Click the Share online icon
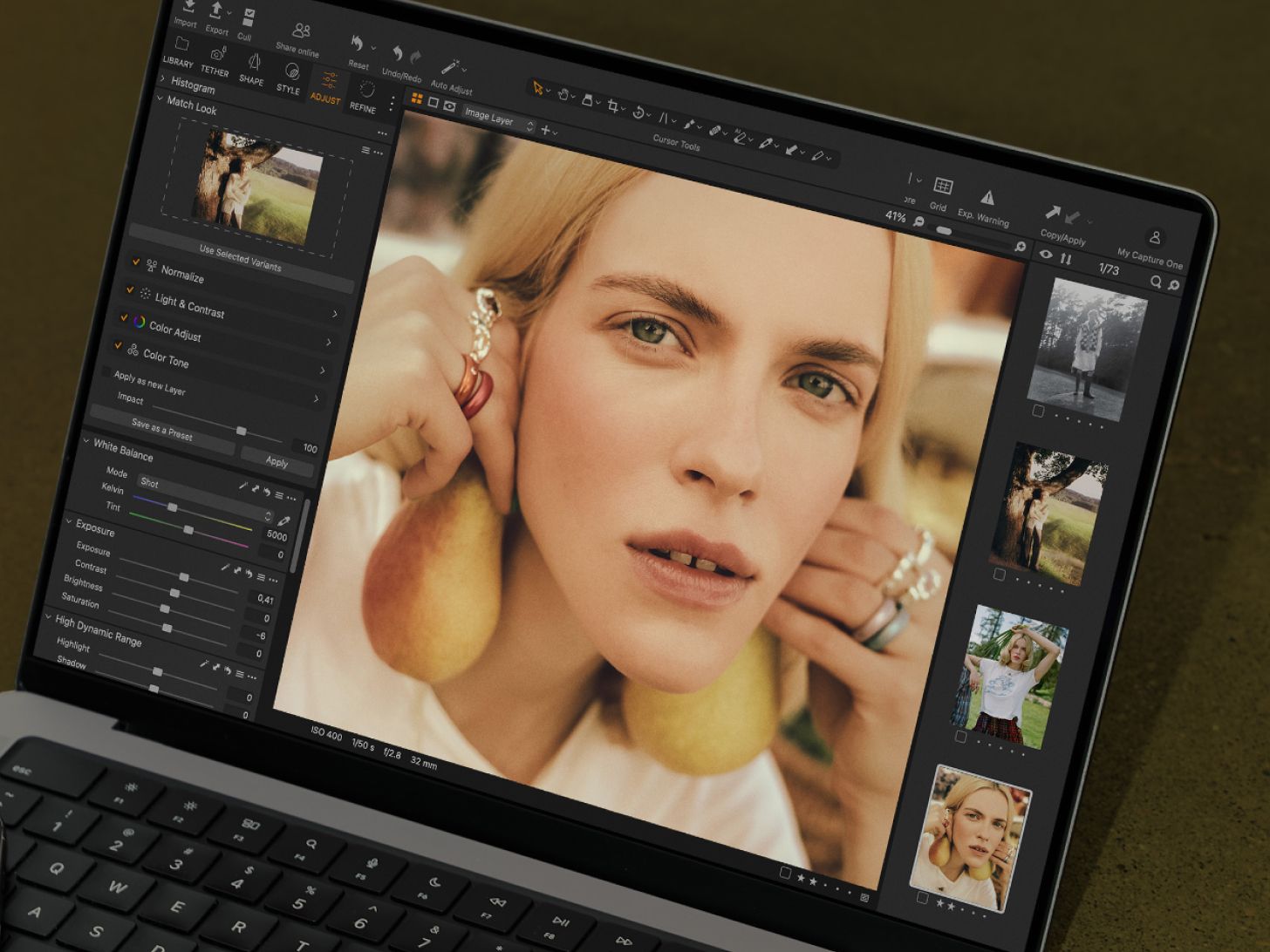Image resolution: width=1270 pixels, height=952 pixels. click(301, 31)
